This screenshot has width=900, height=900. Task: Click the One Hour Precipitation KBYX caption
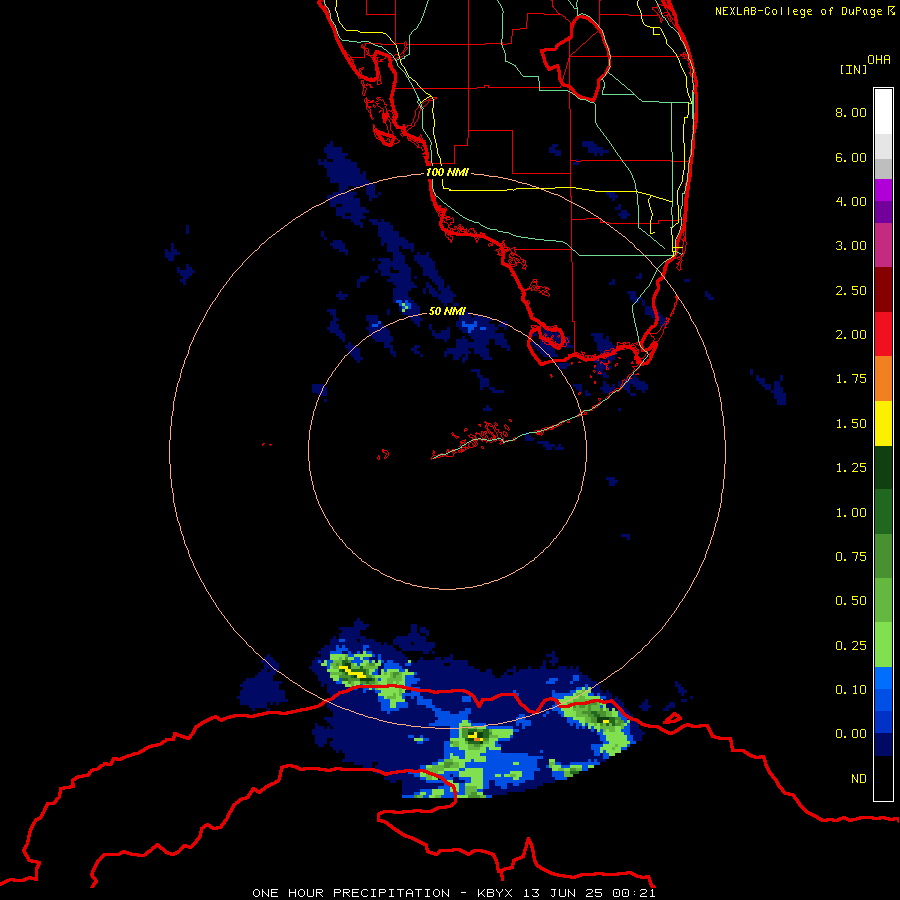pos(454,893)
